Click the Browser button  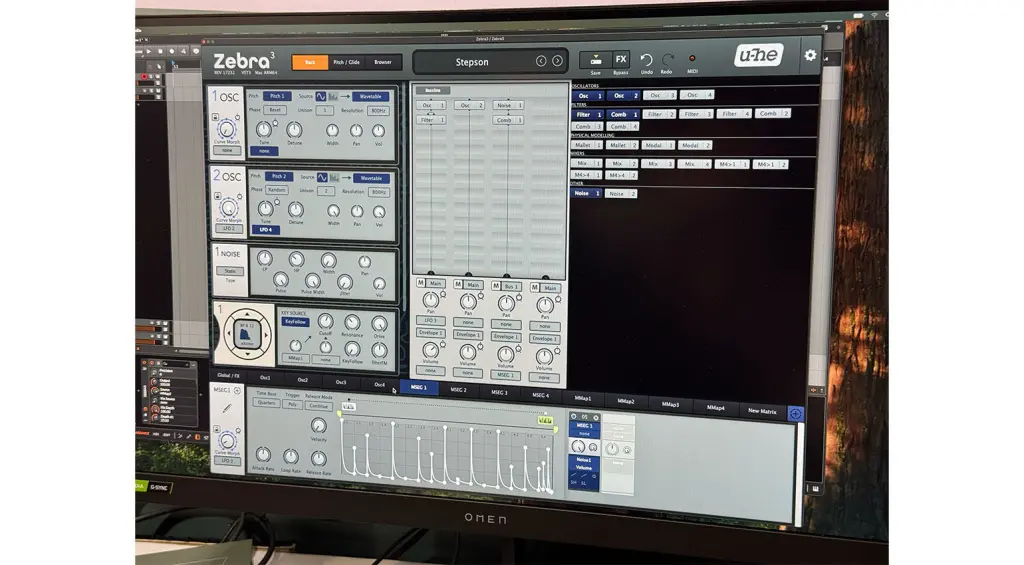(383, 62)
